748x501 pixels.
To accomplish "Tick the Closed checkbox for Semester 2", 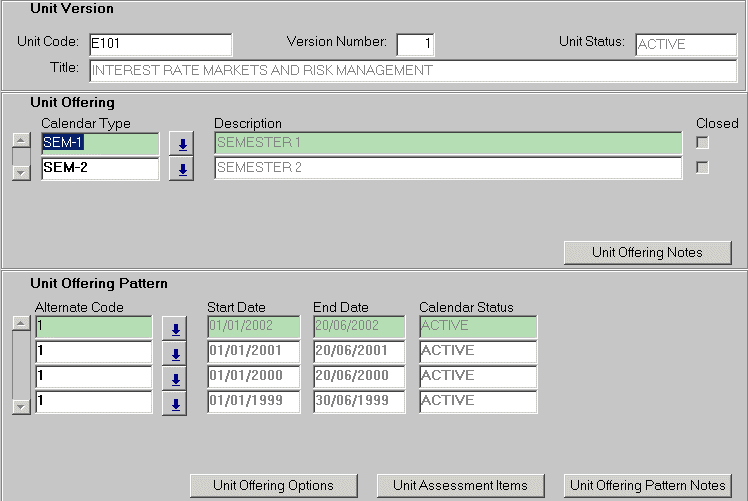I will [702, 168].
